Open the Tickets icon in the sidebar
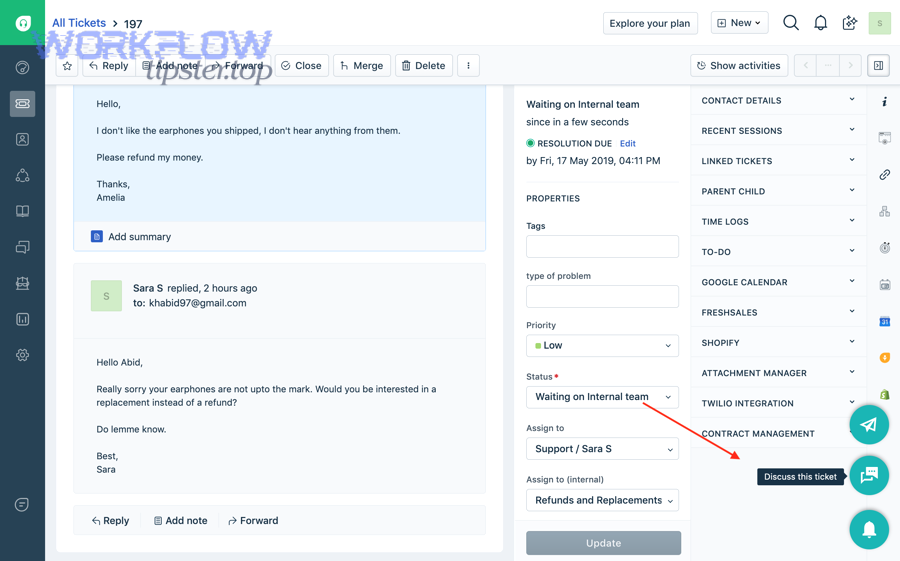 (22, 104)
